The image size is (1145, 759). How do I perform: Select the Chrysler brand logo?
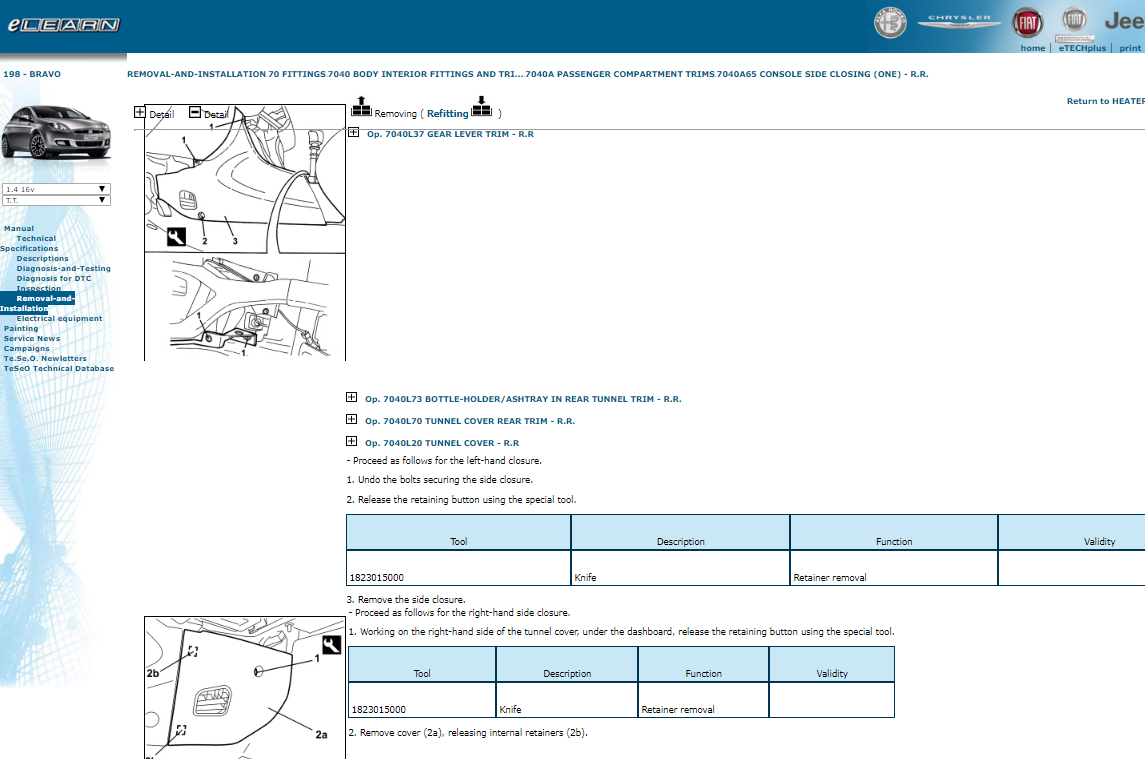pos(959,21)
